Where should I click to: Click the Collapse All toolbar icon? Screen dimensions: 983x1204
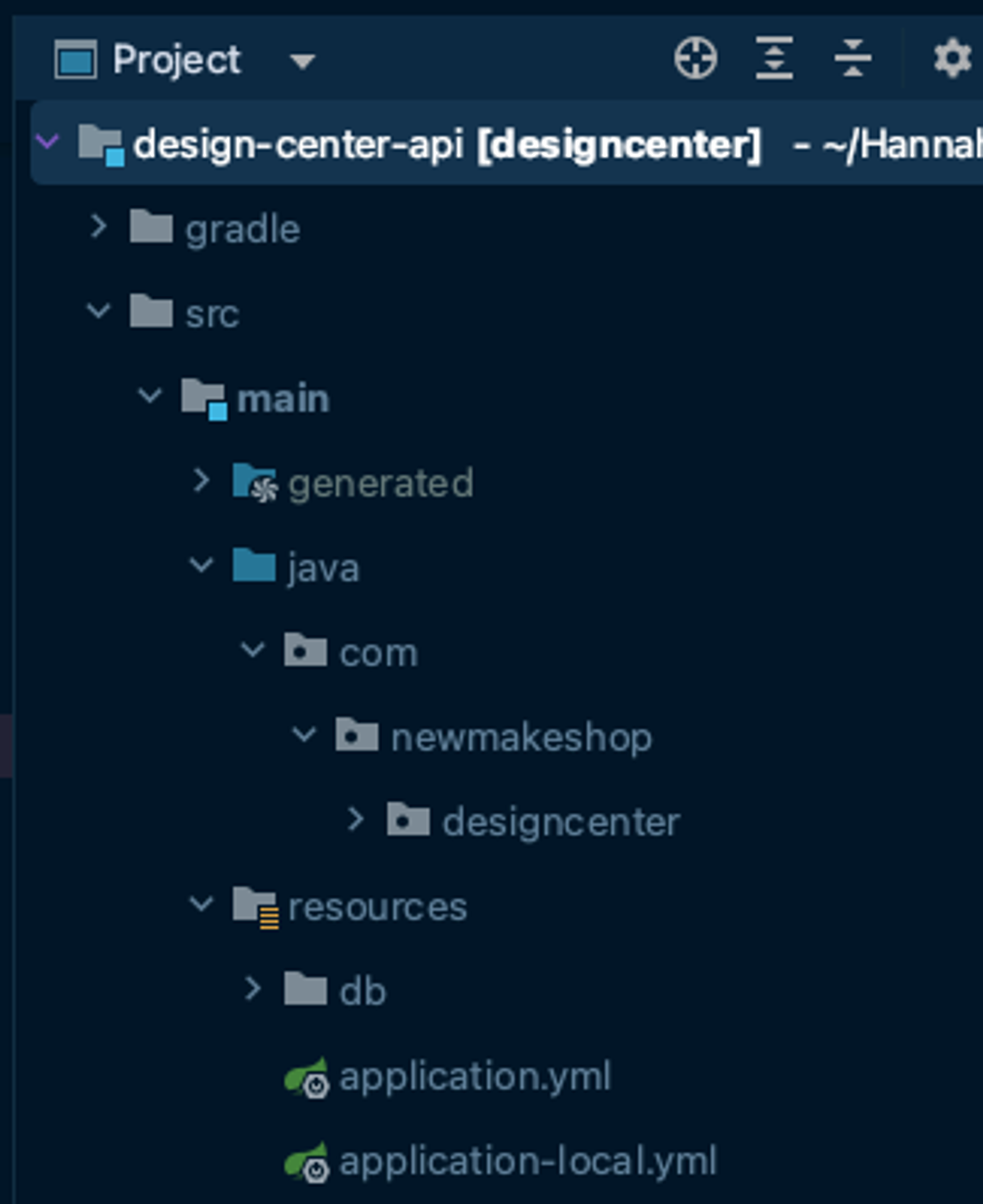[x=853, y=58]
